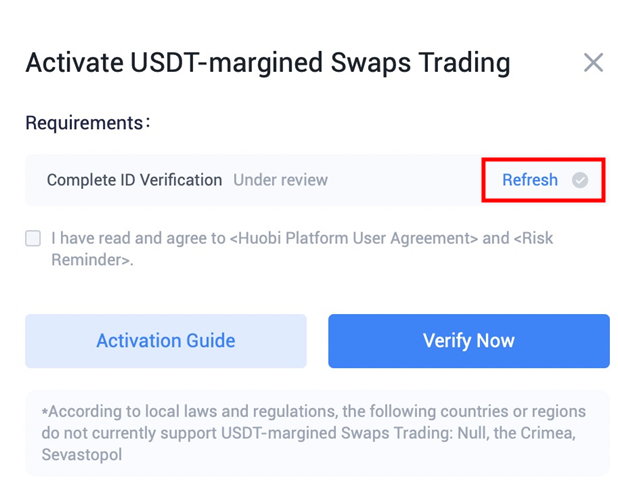Click the Complete ID Verification label
The height and width of the screenshot is (498, 618).
(x=134, y=180)
